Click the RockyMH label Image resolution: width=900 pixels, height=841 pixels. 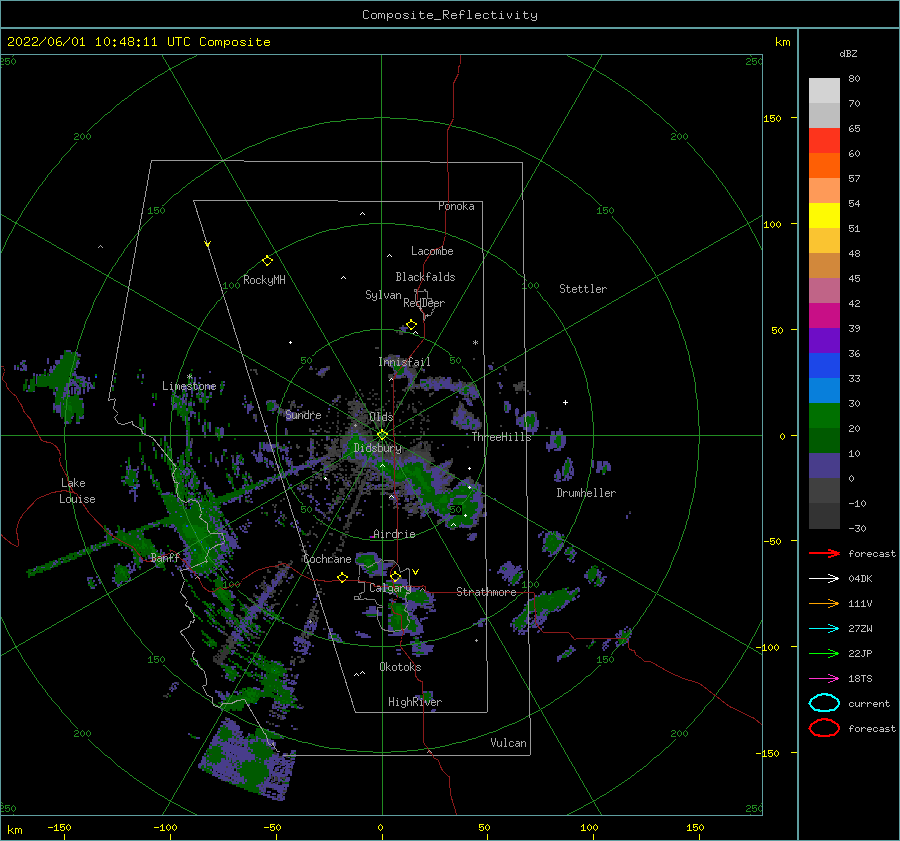pos(264,280)
